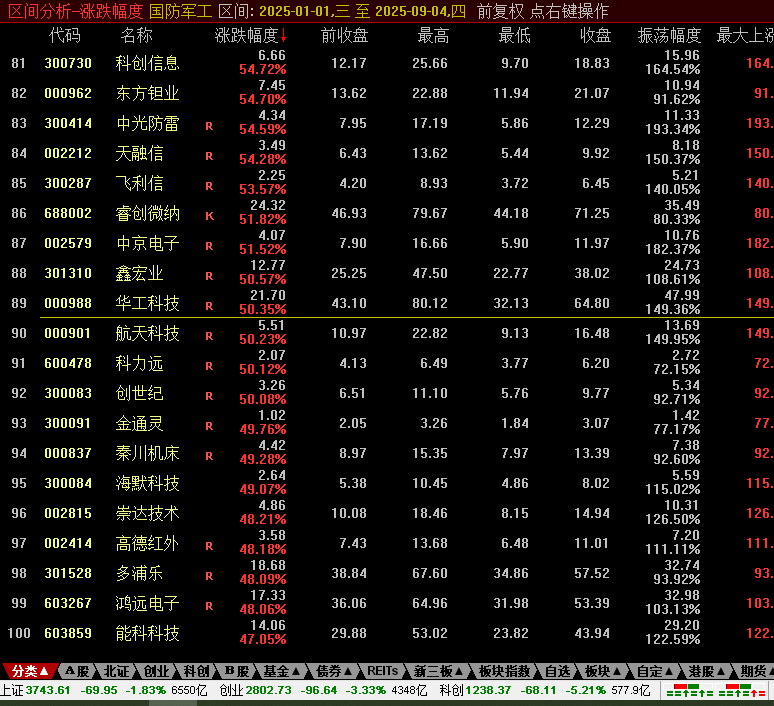
Task: Expand the 板块 tab menu
Action: 602,671
